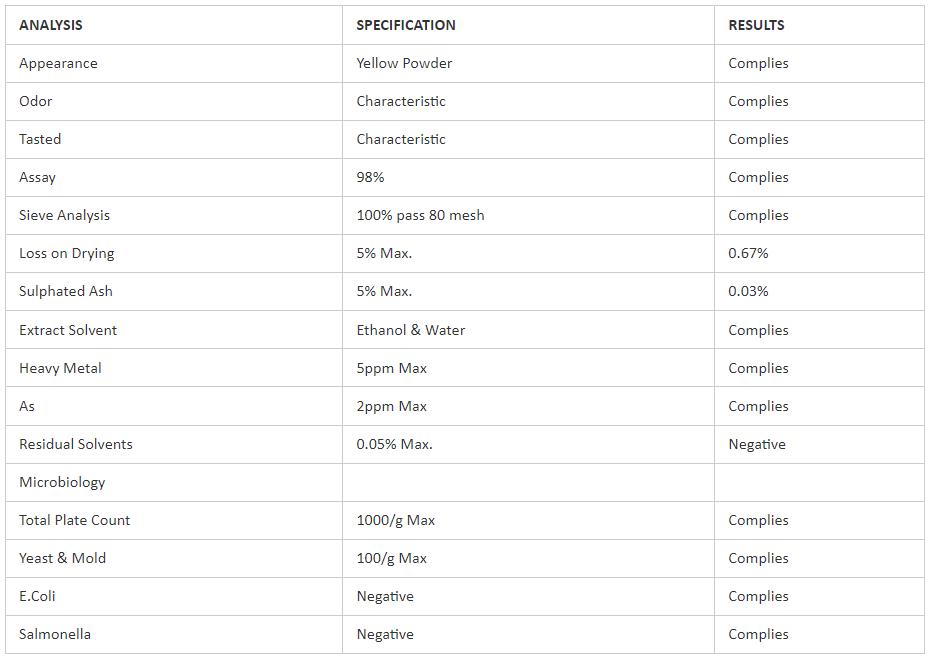Select the Heavy Metal row label
The image size is (930, 658).
[x=60, y=368]
